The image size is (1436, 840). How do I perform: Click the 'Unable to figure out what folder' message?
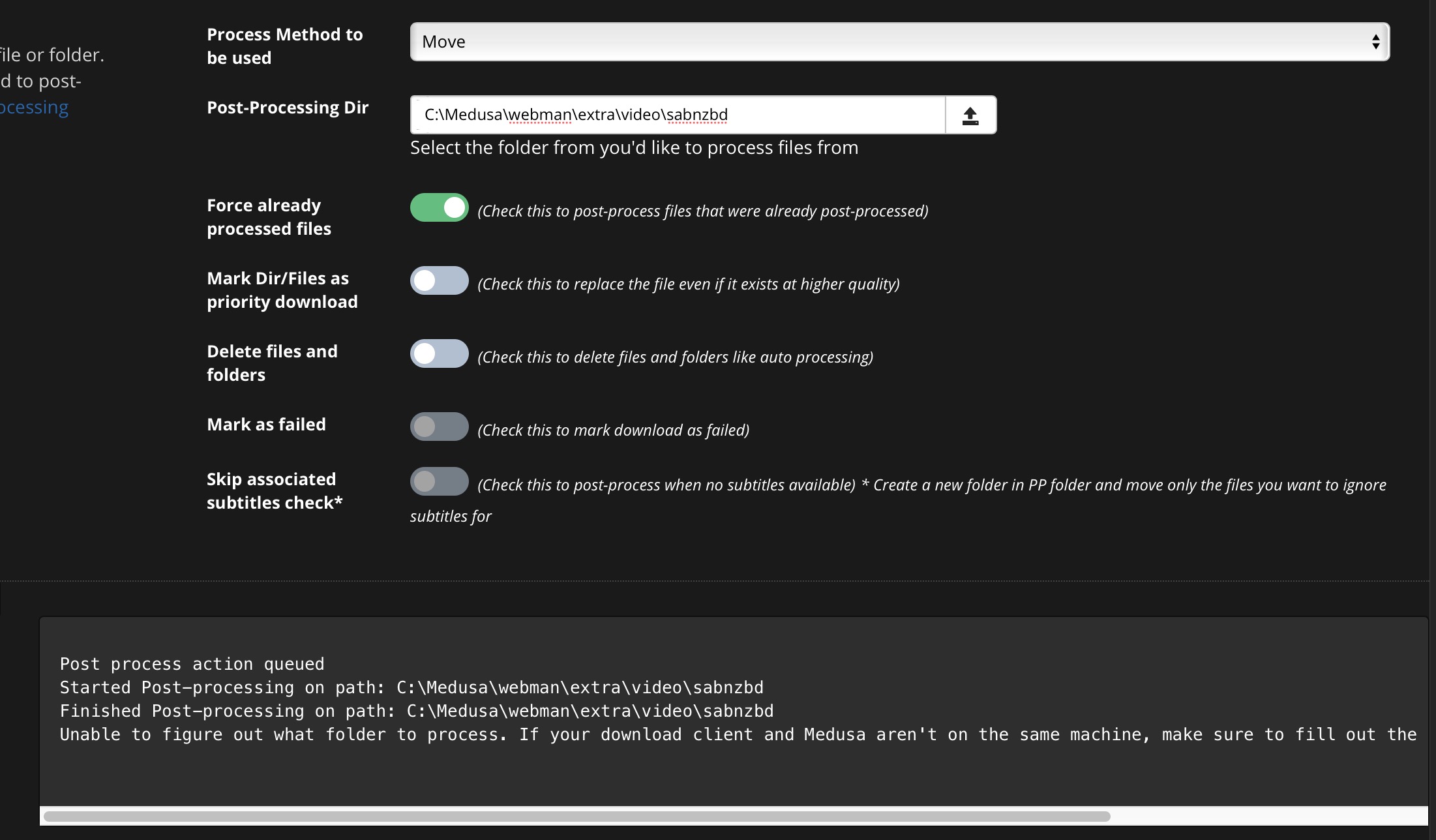pos(738,734)
